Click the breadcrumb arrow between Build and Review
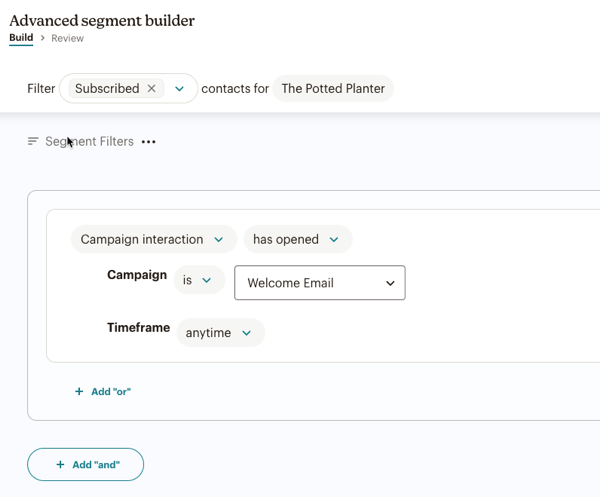Screen dimensions: 600x497 [x=43, y=38]
